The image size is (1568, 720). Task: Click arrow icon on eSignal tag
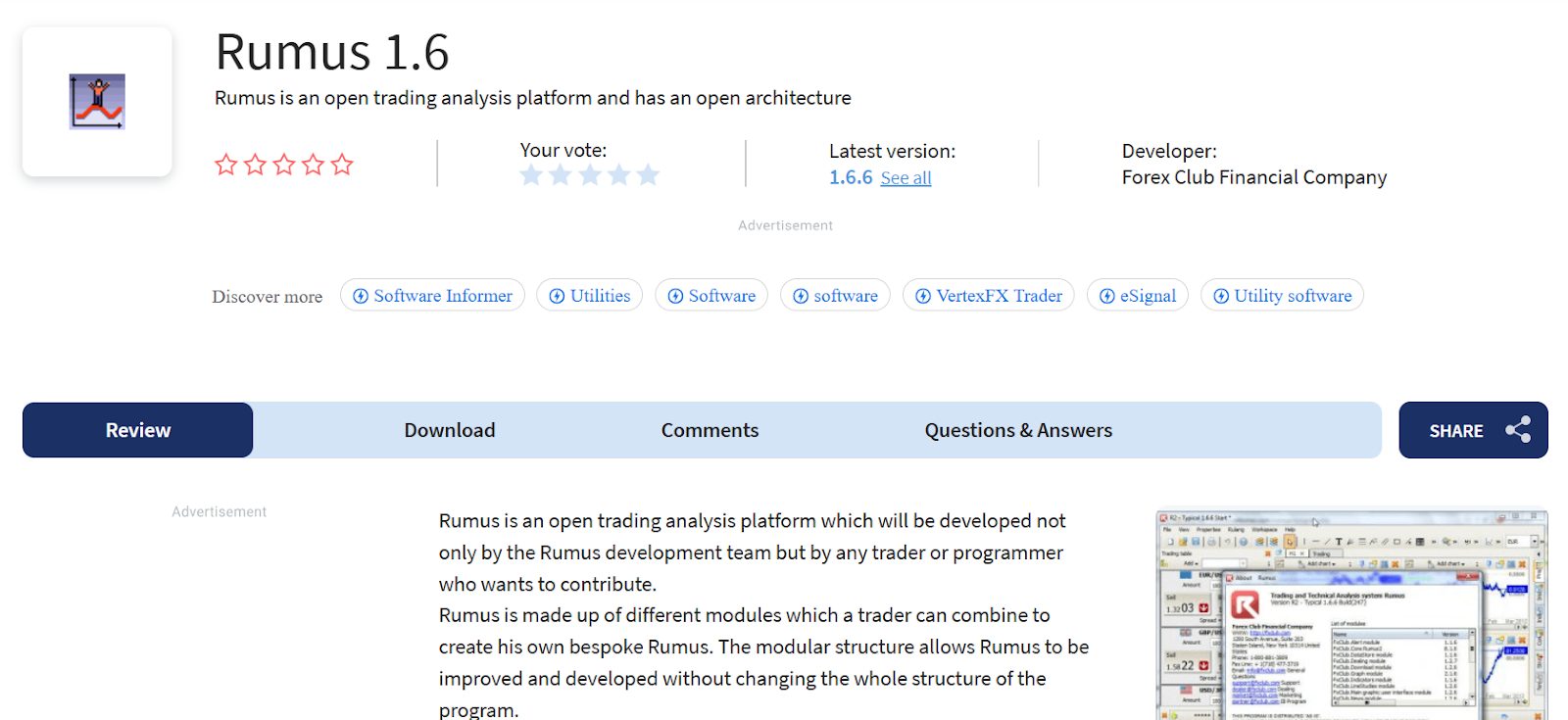tap(1107, 296)
